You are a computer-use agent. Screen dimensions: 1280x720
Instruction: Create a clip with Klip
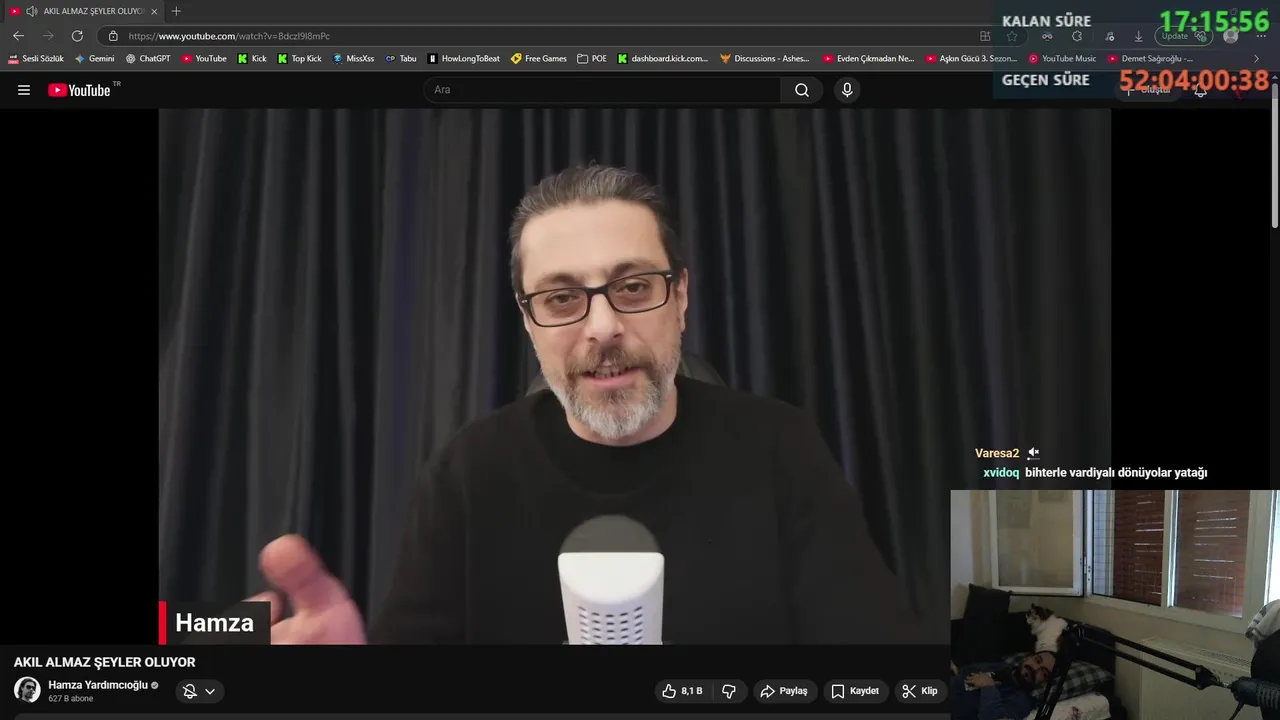[x=920, y=691]
